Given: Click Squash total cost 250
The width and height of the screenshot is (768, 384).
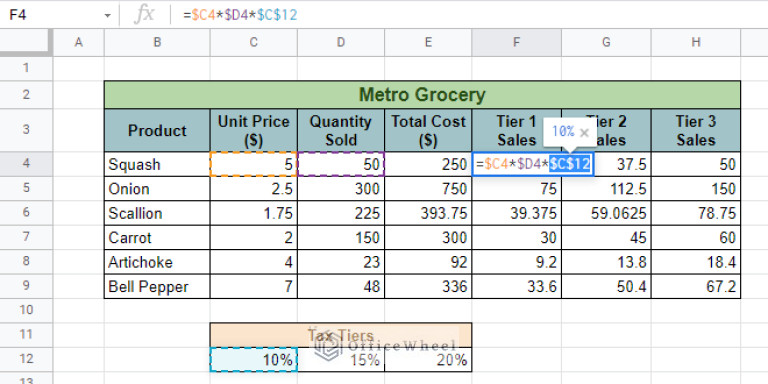Looking at the screenshot, I should 428,164.
